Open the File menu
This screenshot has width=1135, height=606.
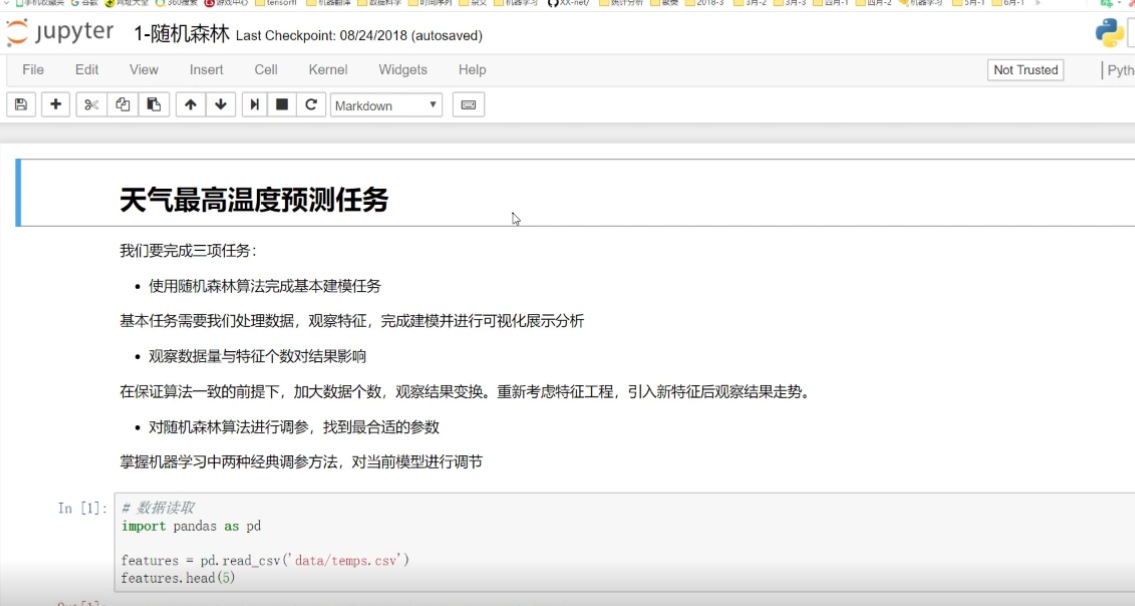pos(33,70)
